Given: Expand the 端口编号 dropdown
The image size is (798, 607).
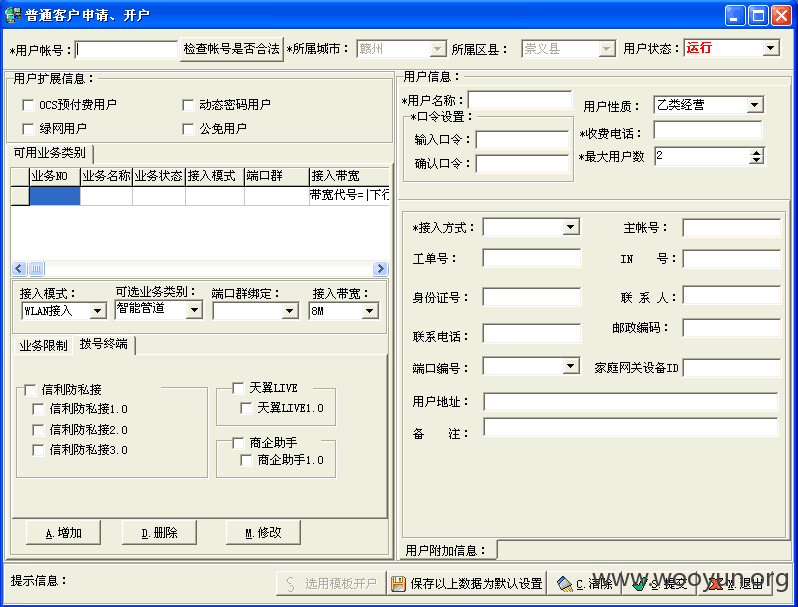Looking at the screenshot, I should pyautogui.click(x=571, y=366).
